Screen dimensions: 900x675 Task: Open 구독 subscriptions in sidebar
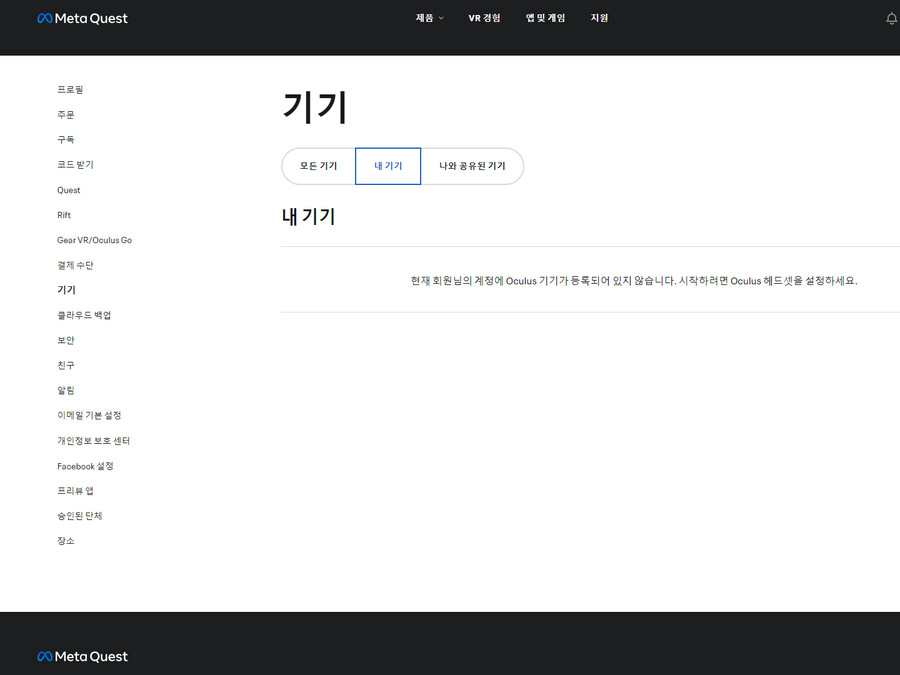(65, 140)
